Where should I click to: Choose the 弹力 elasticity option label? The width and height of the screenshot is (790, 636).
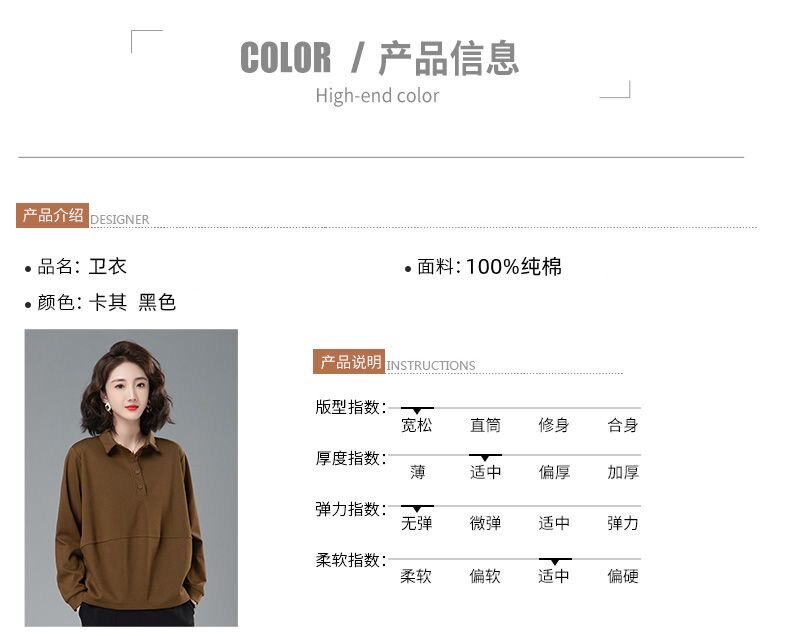(x=623, y=523)
